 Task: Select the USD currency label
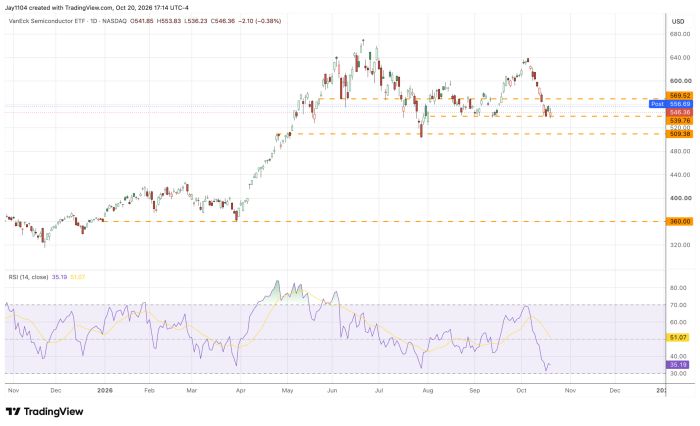(678, 21)
